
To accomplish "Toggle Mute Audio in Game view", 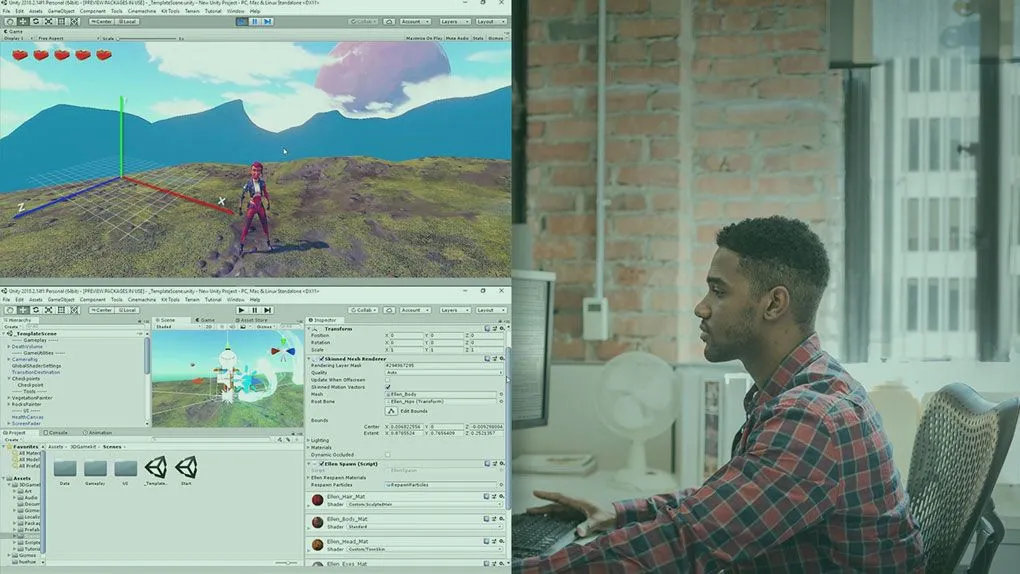I will (457, 38).
